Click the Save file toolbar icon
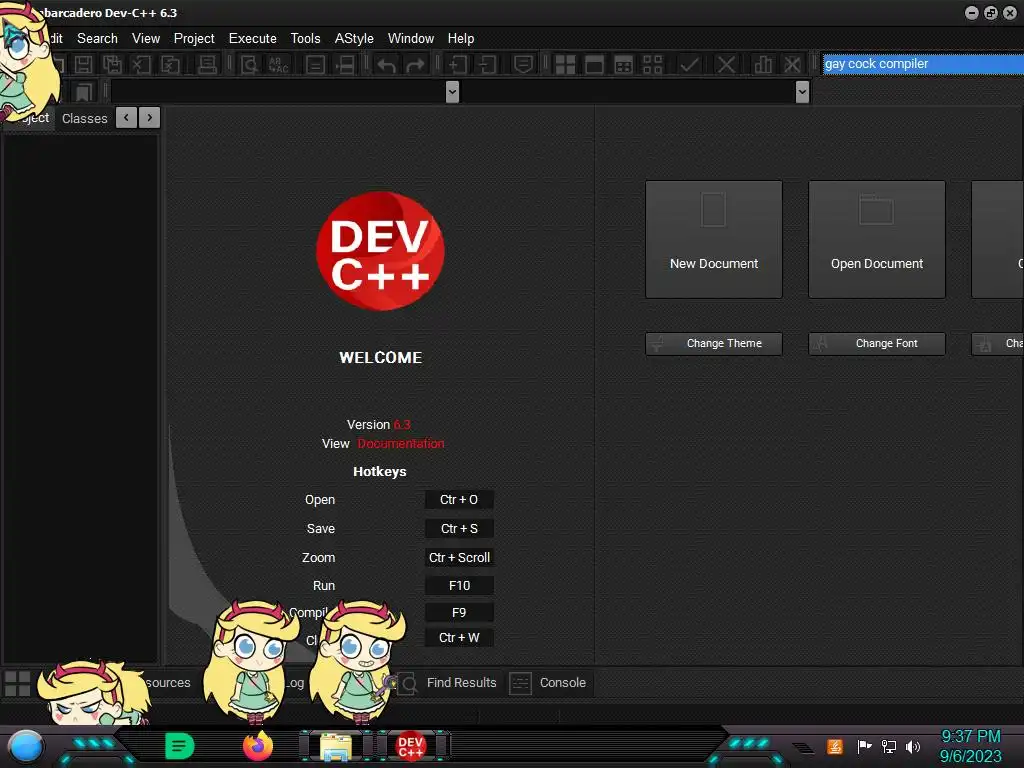The width and height of the screenshot is (1024, 768). 84,65
